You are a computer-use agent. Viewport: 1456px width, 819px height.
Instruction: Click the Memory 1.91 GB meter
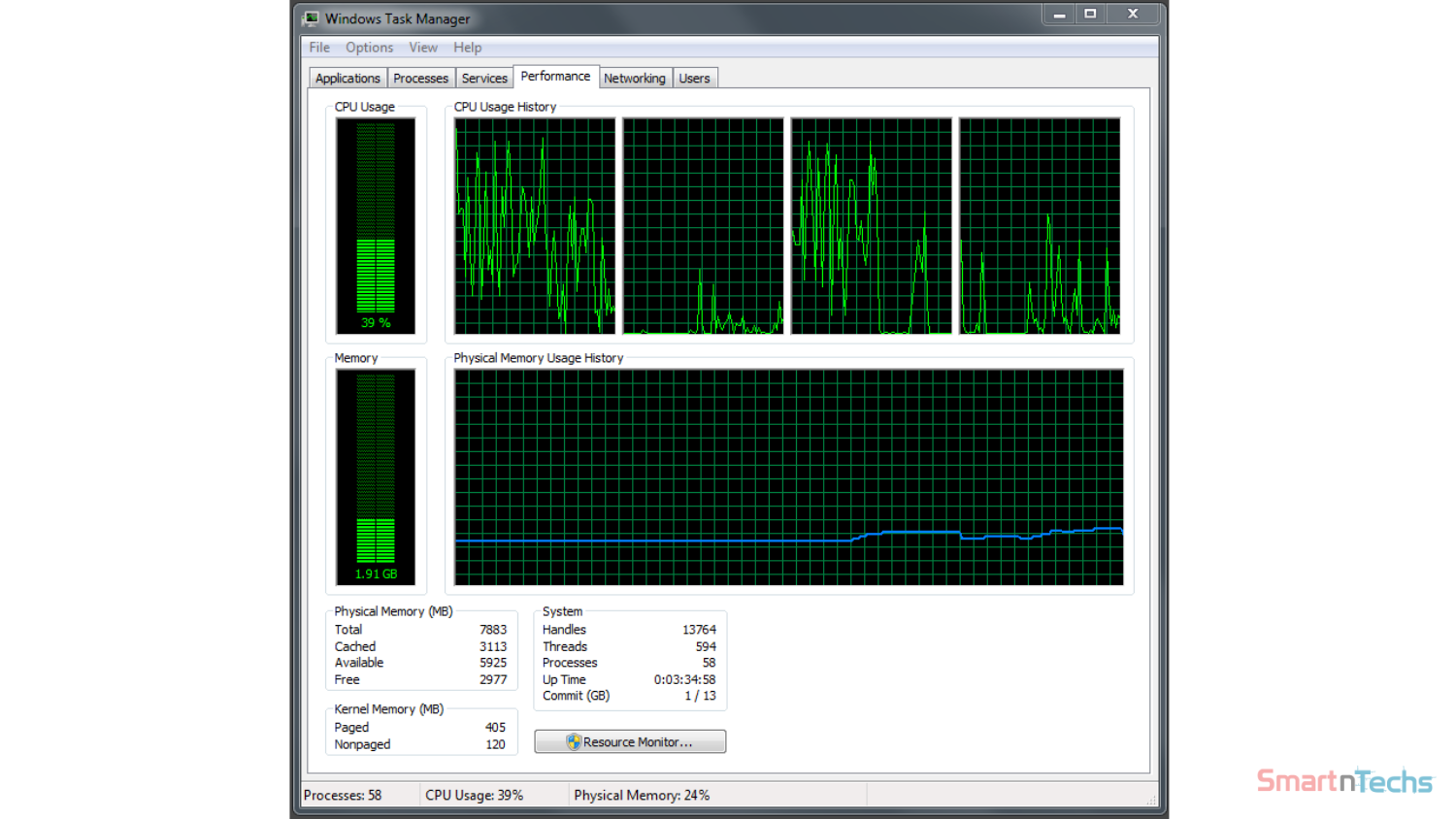(x=376, y=477)
